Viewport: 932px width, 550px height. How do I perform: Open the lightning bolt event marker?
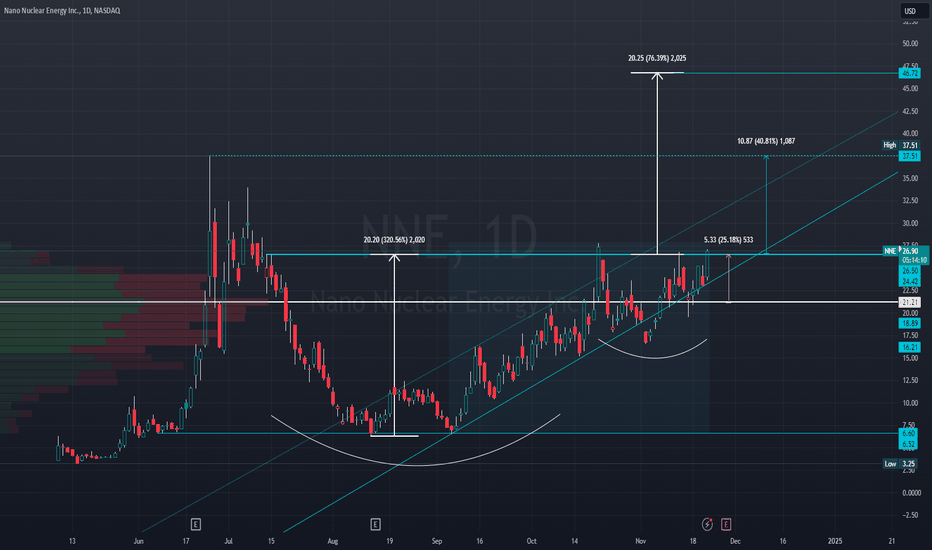(707, 524)
